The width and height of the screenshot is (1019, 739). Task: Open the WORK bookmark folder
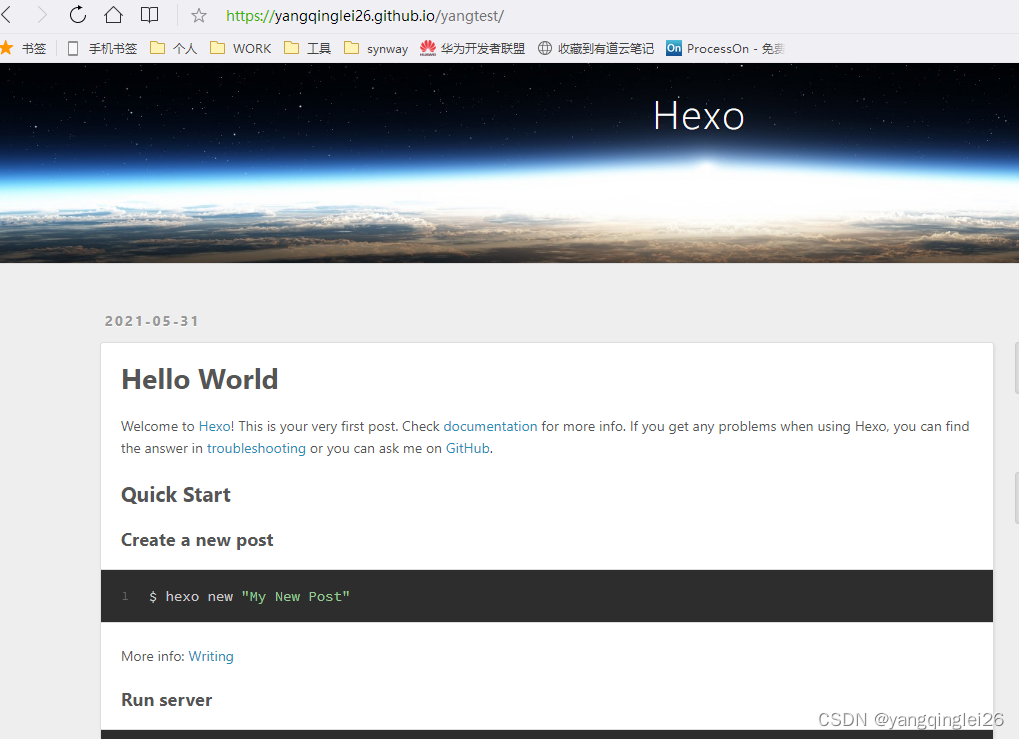coord(240,48)
